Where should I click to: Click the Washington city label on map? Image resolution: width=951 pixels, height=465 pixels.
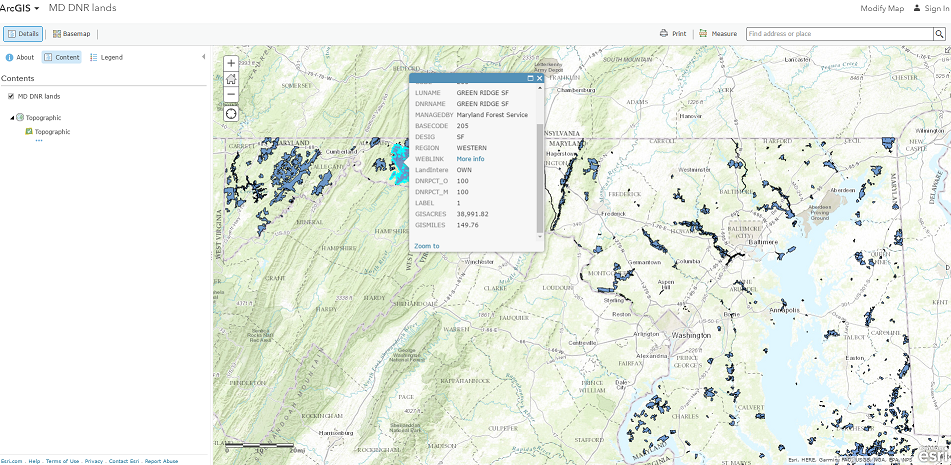coord(690,335)
